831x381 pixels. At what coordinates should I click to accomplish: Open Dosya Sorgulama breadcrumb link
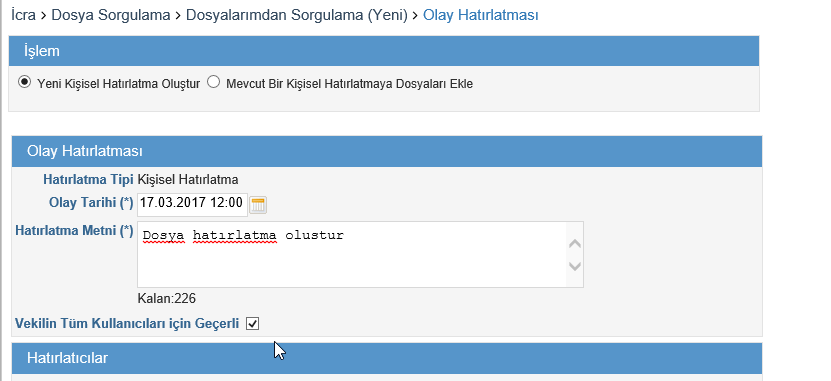(111, 15)
